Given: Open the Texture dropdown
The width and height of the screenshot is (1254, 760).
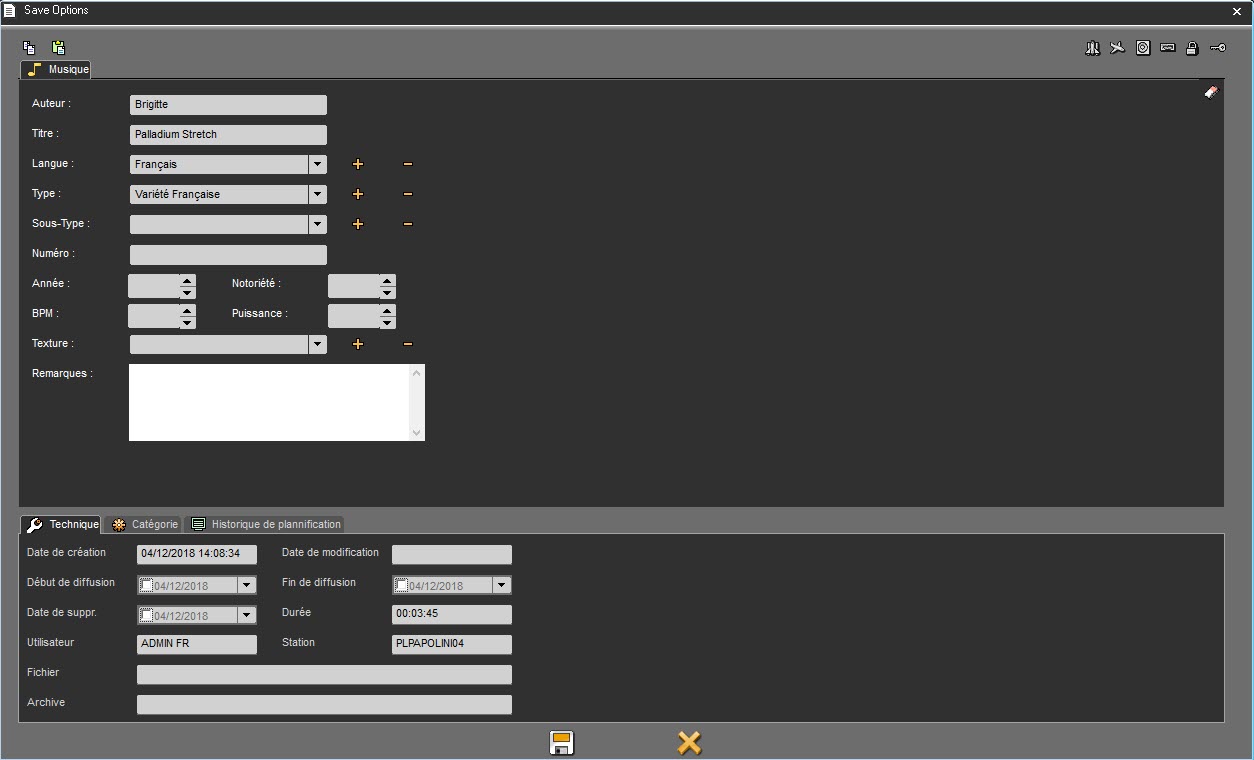Looking at the screenshot, I should click(317, 344).
